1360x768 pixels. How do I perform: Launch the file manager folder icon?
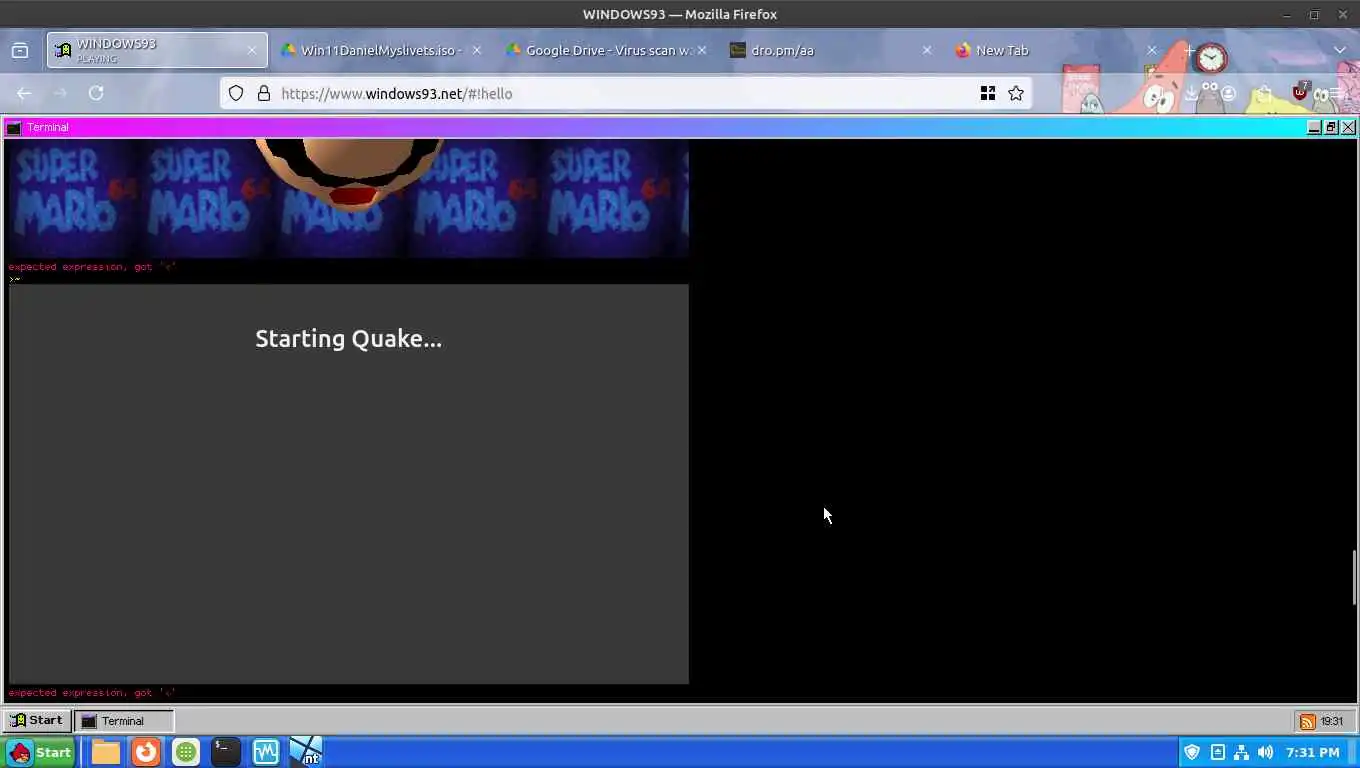pyautogui.click(x=106, y=752)
